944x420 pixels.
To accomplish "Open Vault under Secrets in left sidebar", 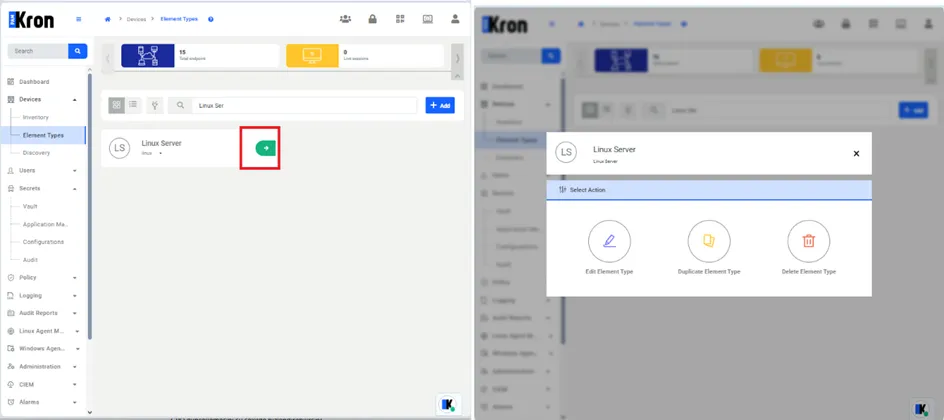I will tap(30, 206).
